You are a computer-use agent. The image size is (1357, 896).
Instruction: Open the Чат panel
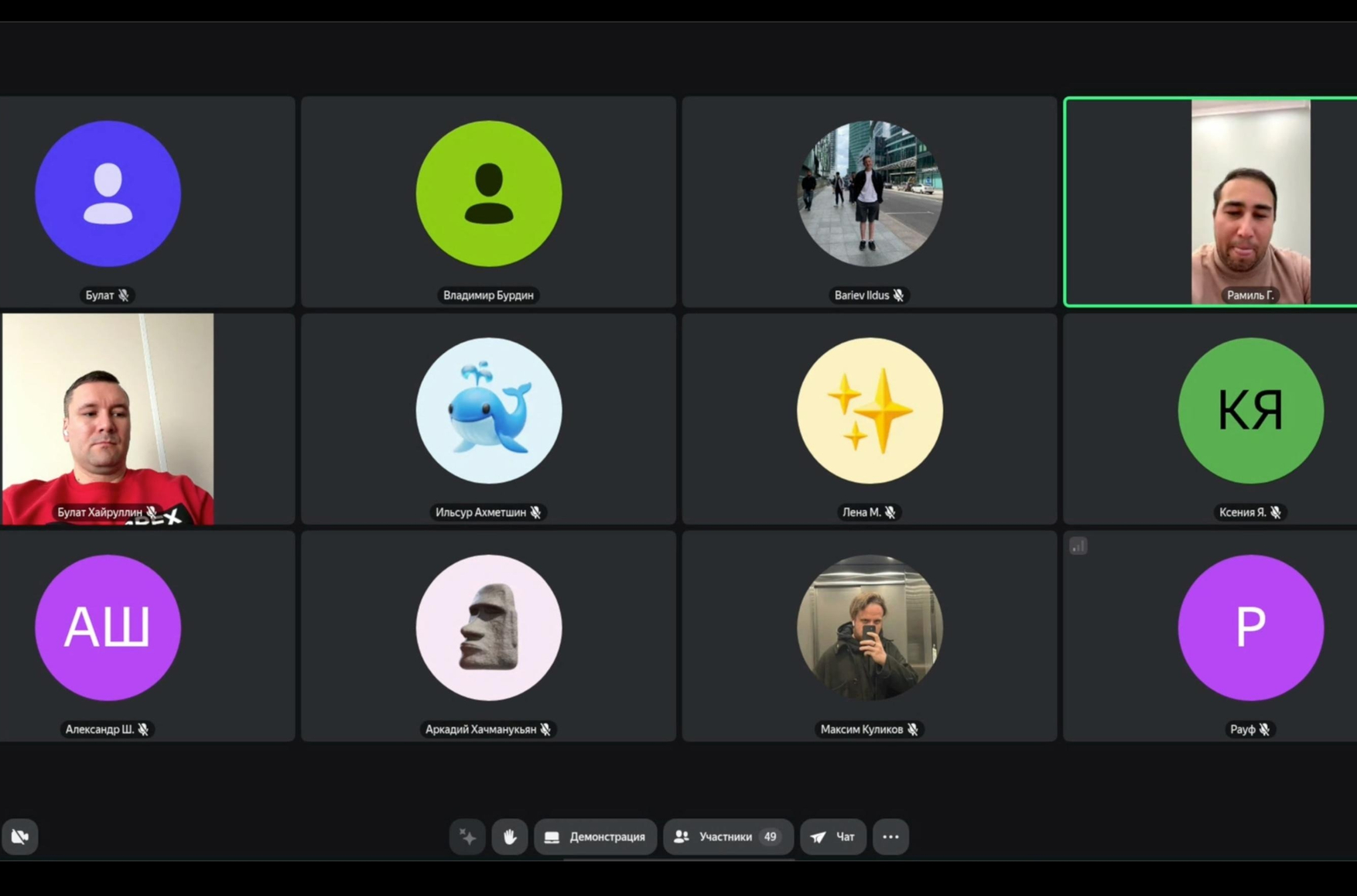(833, 836)
